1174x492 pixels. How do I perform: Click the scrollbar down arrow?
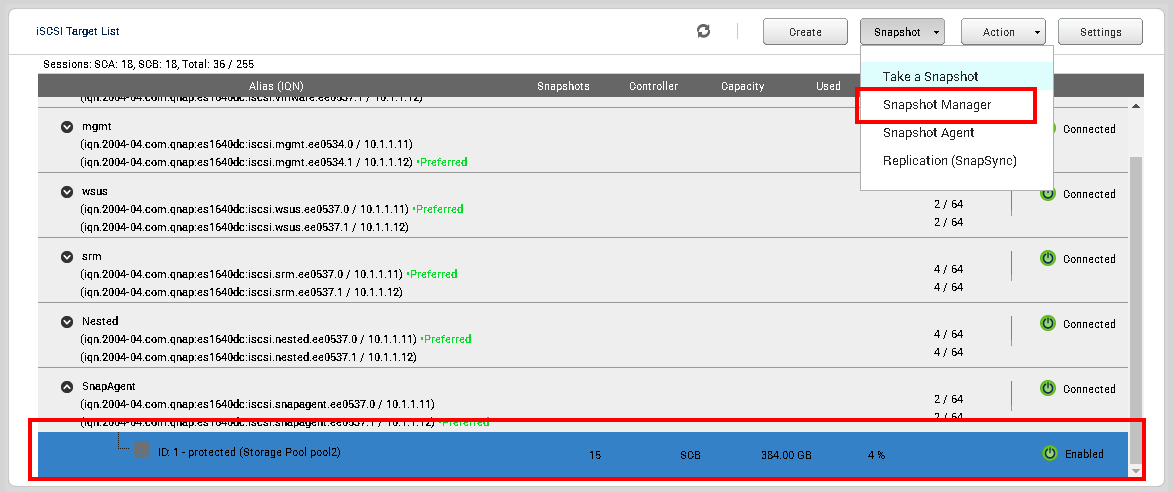coord(1135,470)
